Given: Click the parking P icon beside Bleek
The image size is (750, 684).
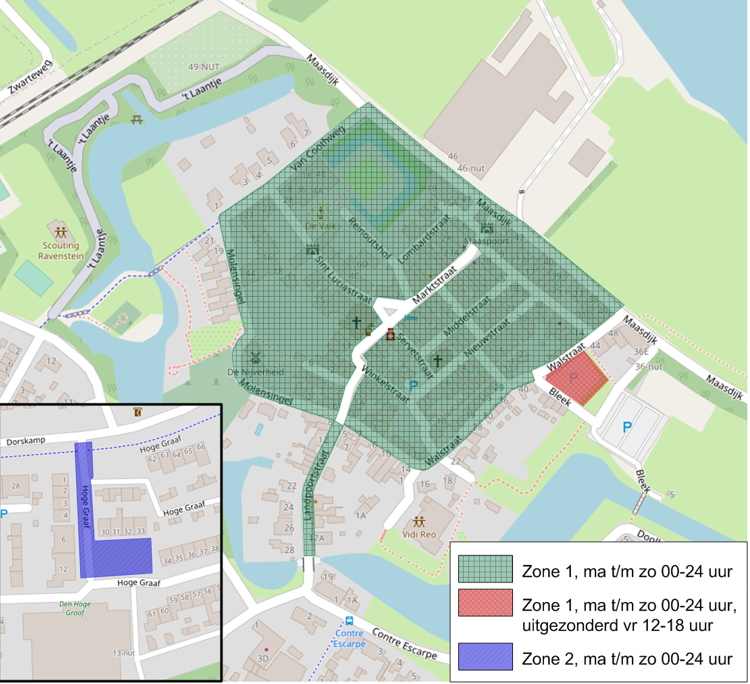Looking at the screenshot, I should 627,426.
